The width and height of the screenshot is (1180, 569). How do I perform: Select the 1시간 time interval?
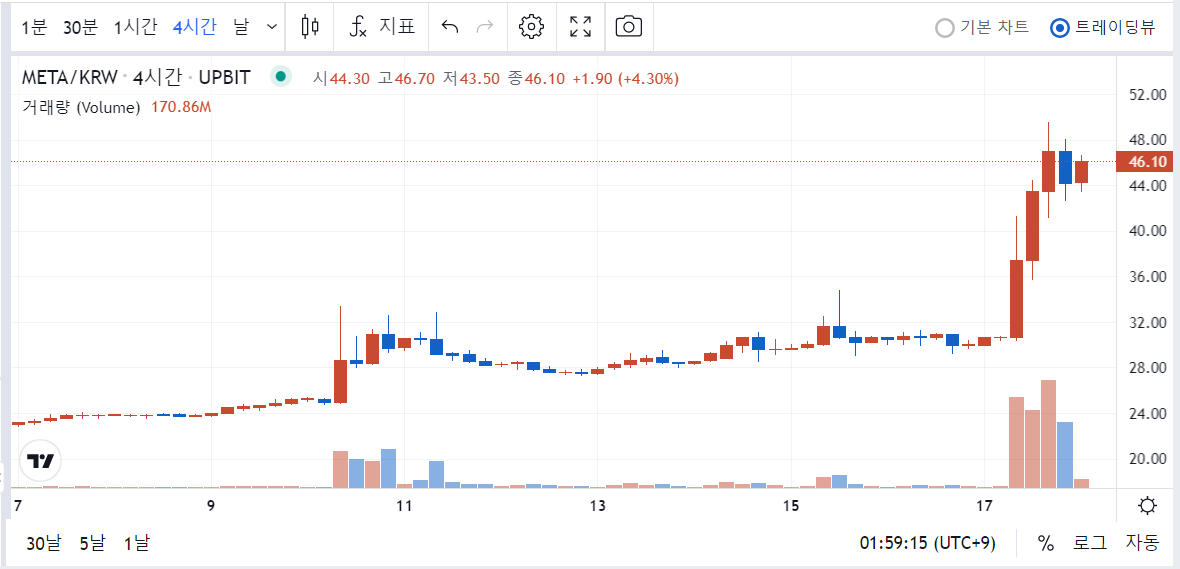tap(135, 27)
